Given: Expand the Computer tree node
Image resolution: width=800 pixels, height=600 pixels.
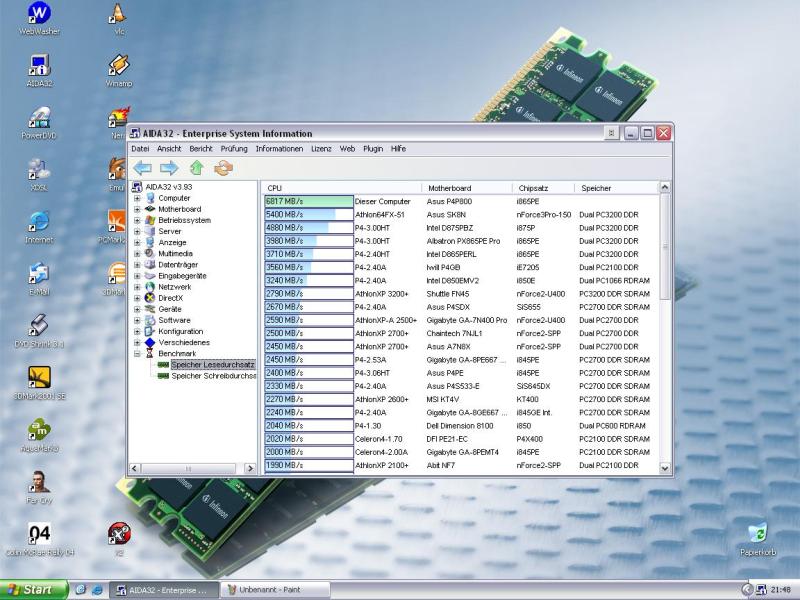Looking at the screenshot, I should (137, 198).
